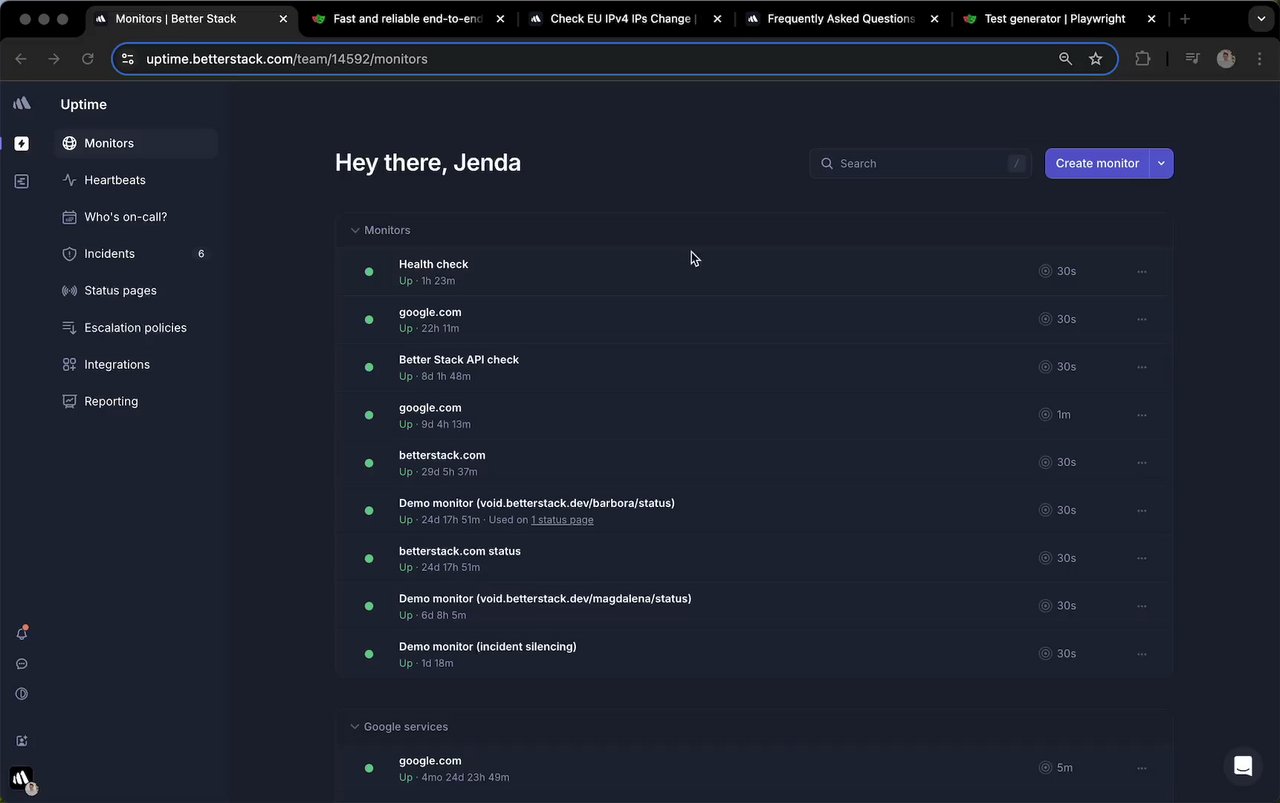This screenshot has width=1280, height=803.
Task: Open the three-dot menu for Health check
Action: (x=1142, y=272)
